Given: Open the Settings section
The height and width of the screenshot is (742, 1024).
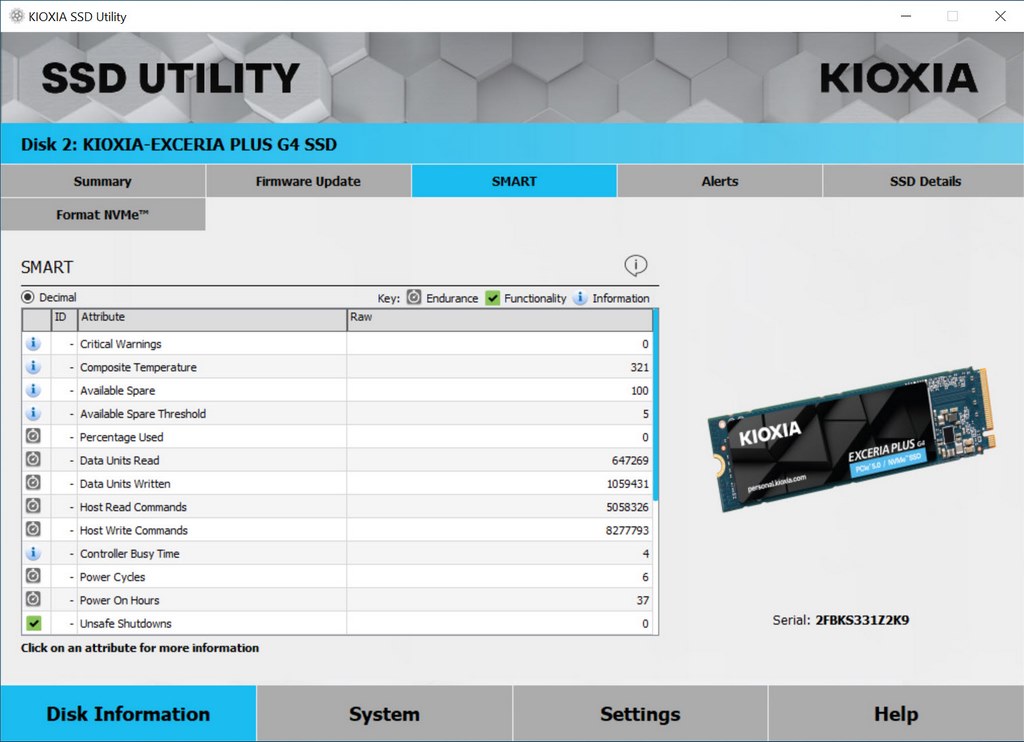Looking at the screenshot, I should pos(640,714).
